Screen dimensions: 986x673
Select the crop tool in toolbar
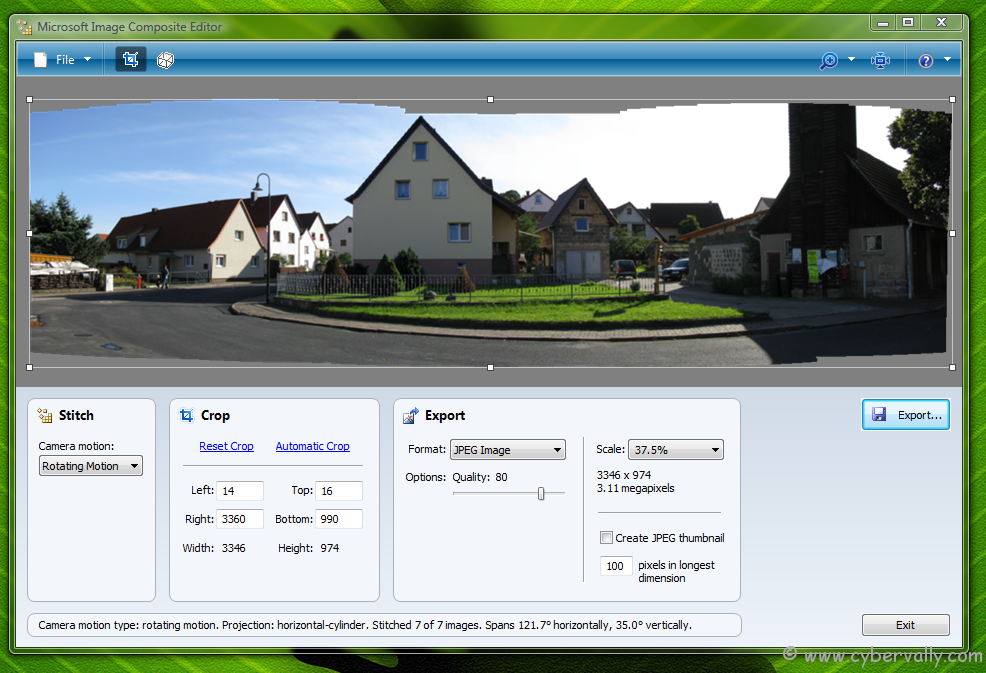(130, 60)
